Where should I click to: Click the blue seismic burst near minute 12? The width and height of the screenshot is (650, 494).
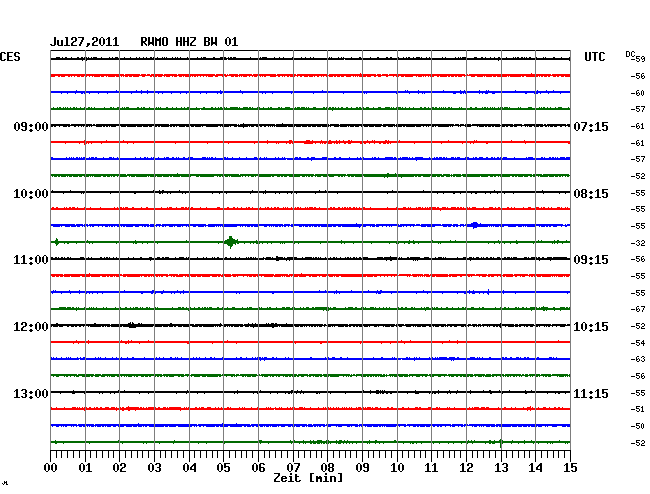(475, 225)
